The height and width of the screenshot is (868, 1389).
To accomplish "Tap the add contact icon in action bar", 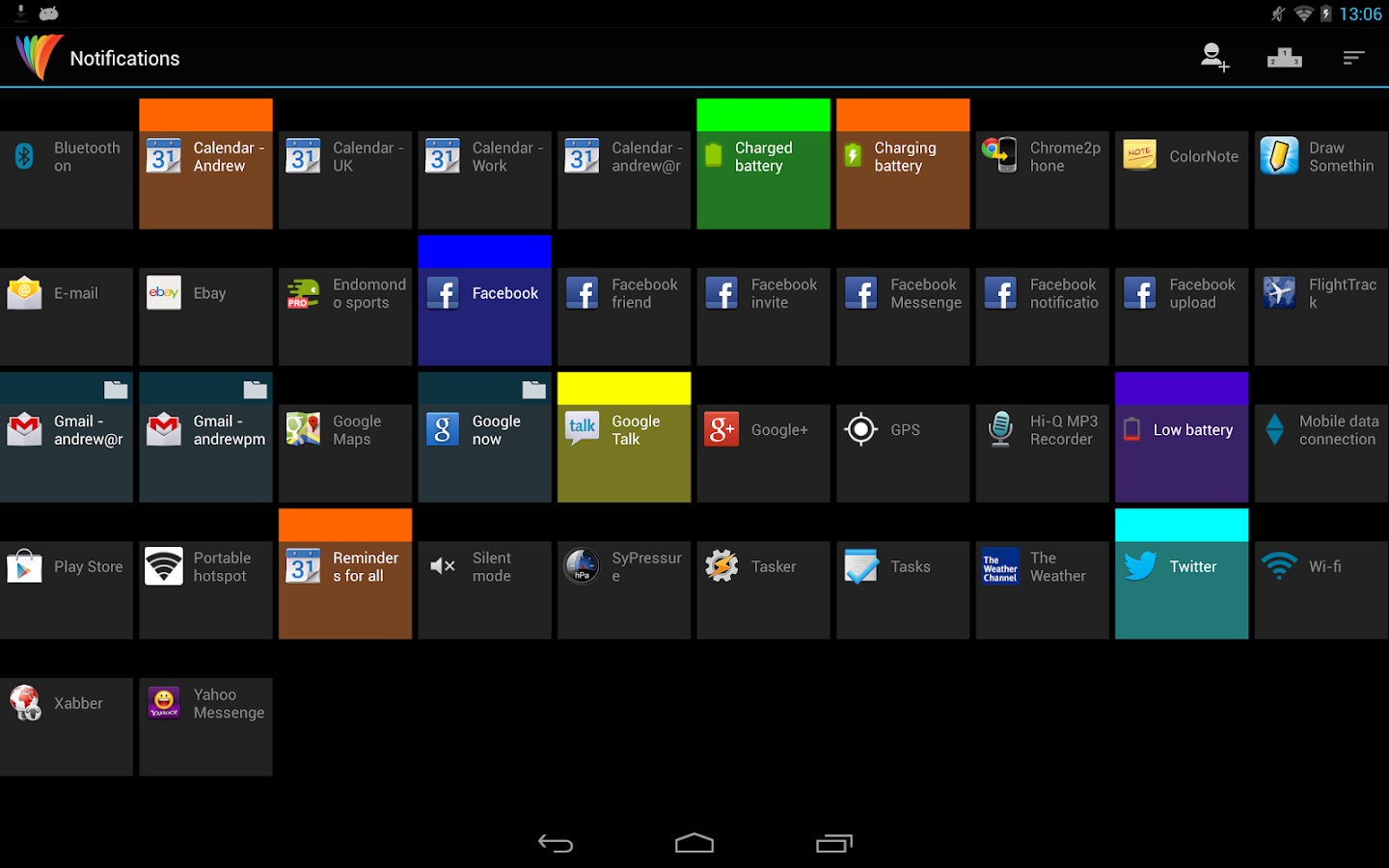I will coord(1214,58).
